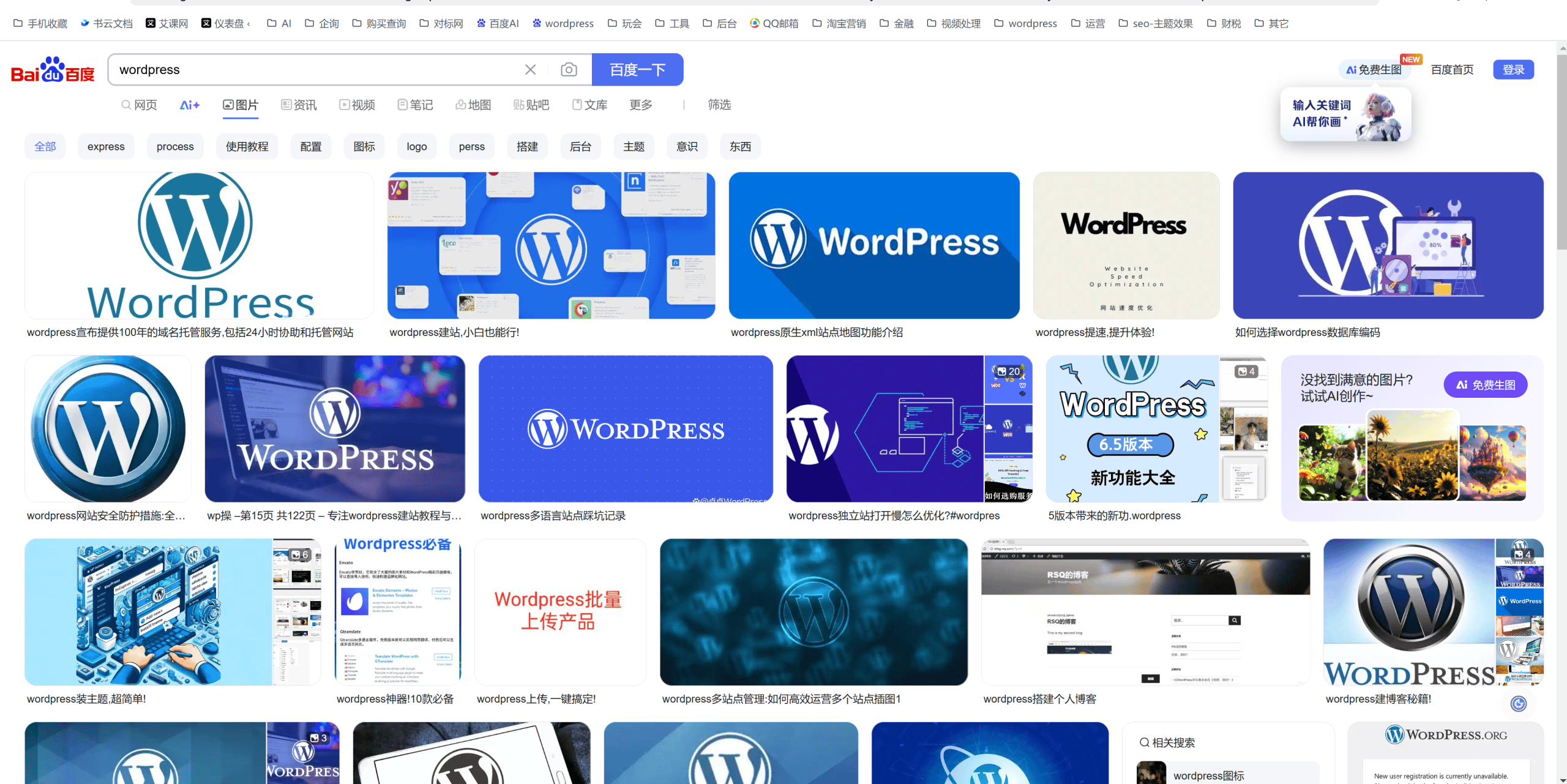
Task: Open thumbnail wordpress搭建个人博客
Action: tap(1145, 612)
